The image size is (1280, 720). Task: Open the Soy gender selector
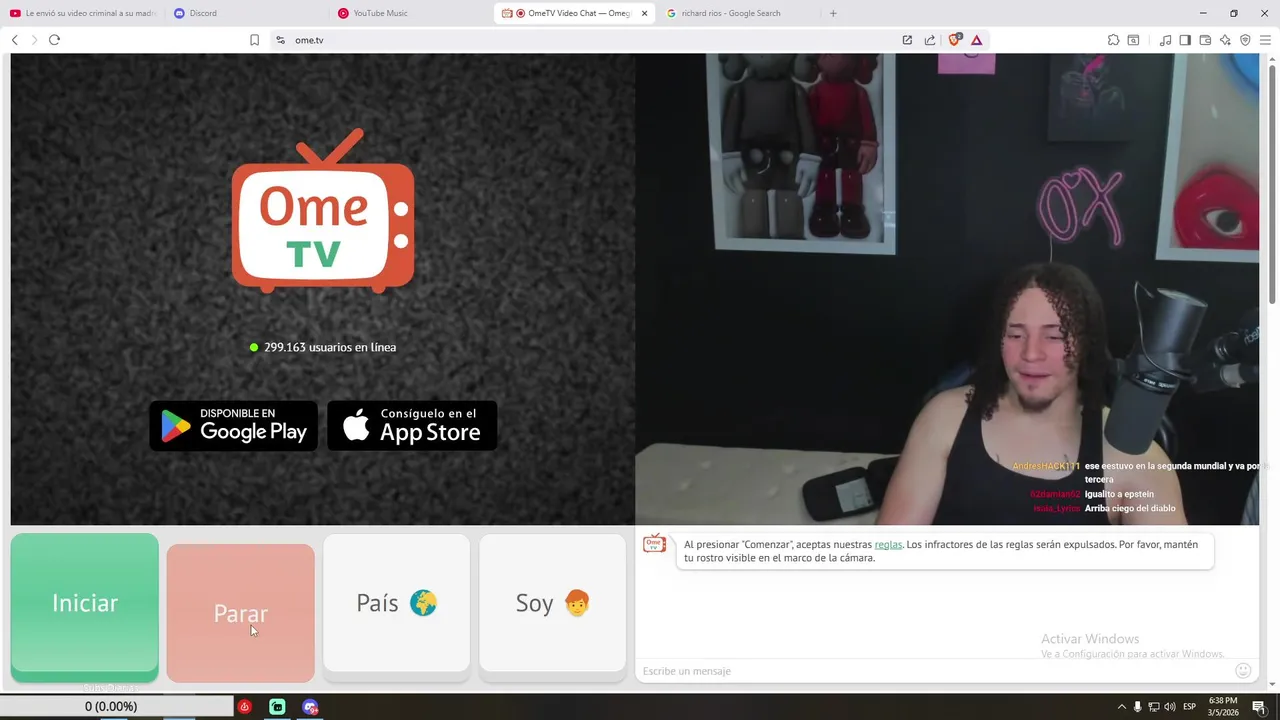click(553, 603)
